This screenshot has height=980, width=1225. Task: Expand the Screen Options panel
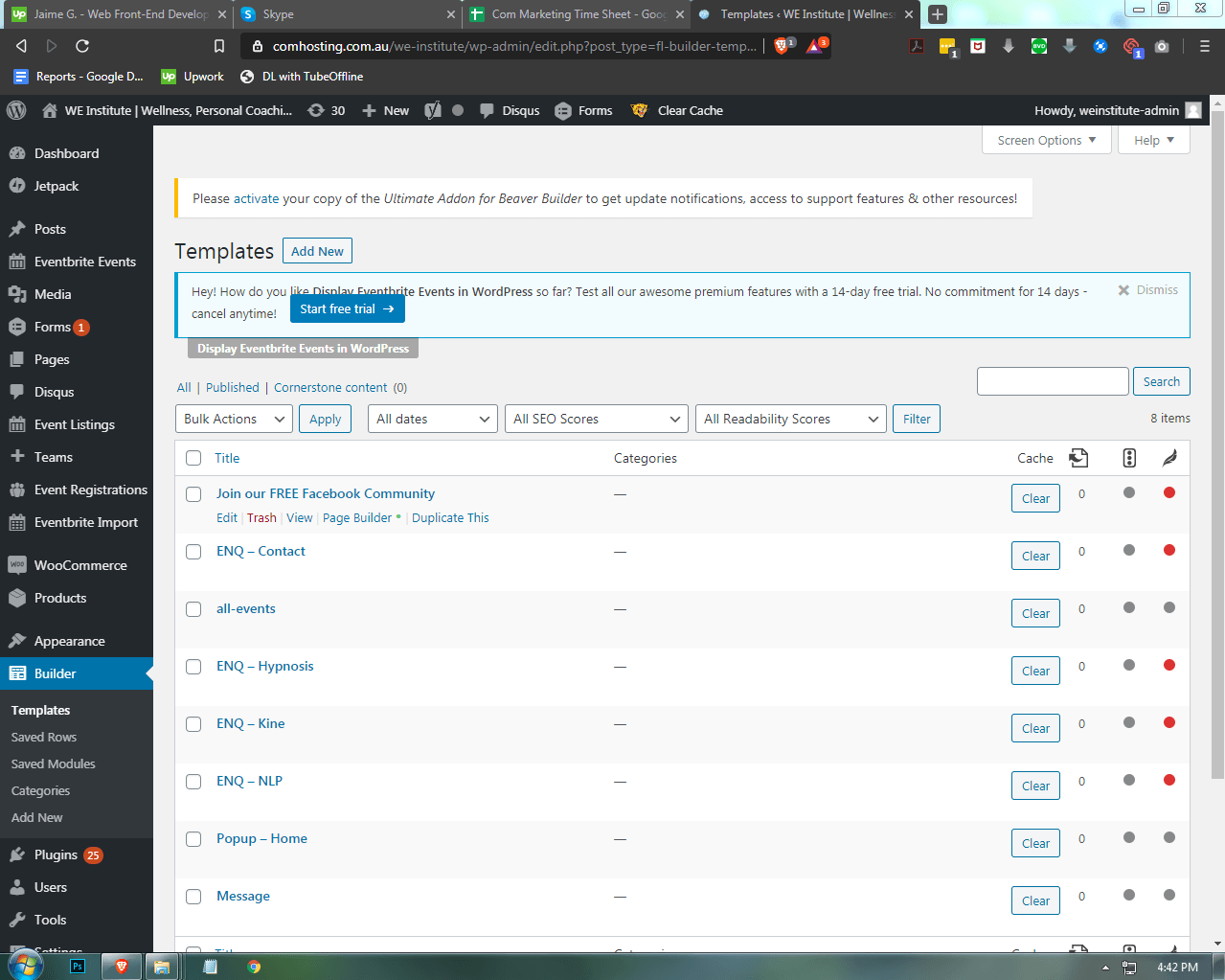tap(1046, 140)
